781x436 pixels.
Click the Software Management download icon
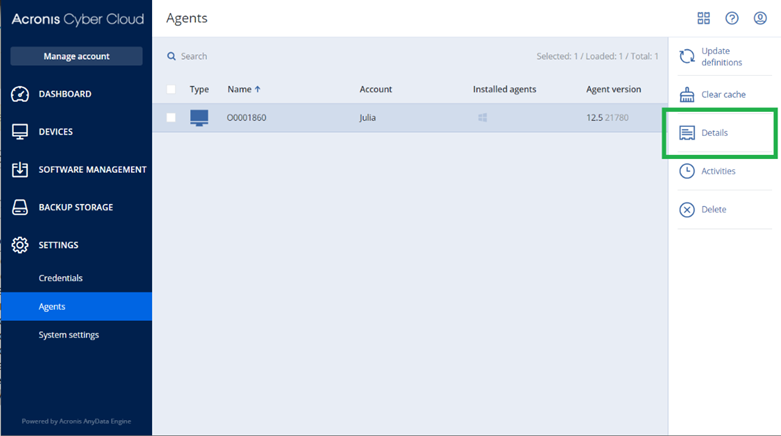[x=20, y=169]
